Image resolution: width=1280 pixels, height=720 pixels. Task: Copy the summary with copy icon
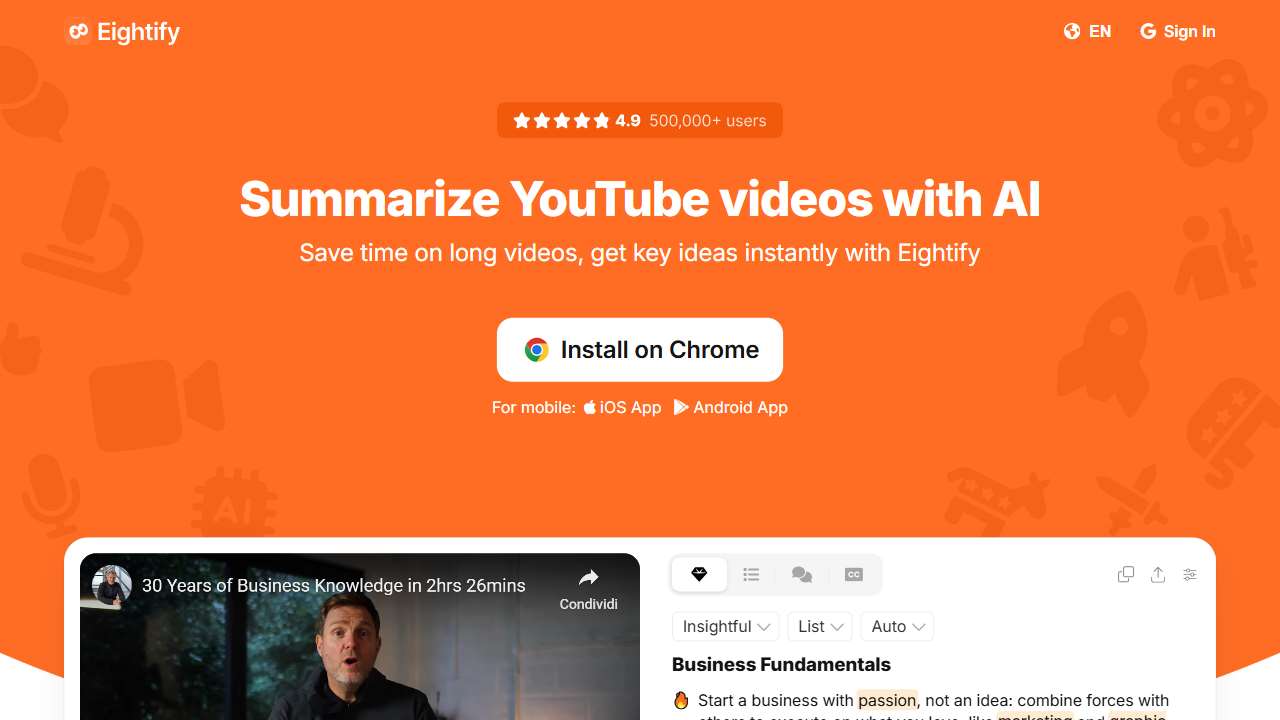coord(1126,574)
